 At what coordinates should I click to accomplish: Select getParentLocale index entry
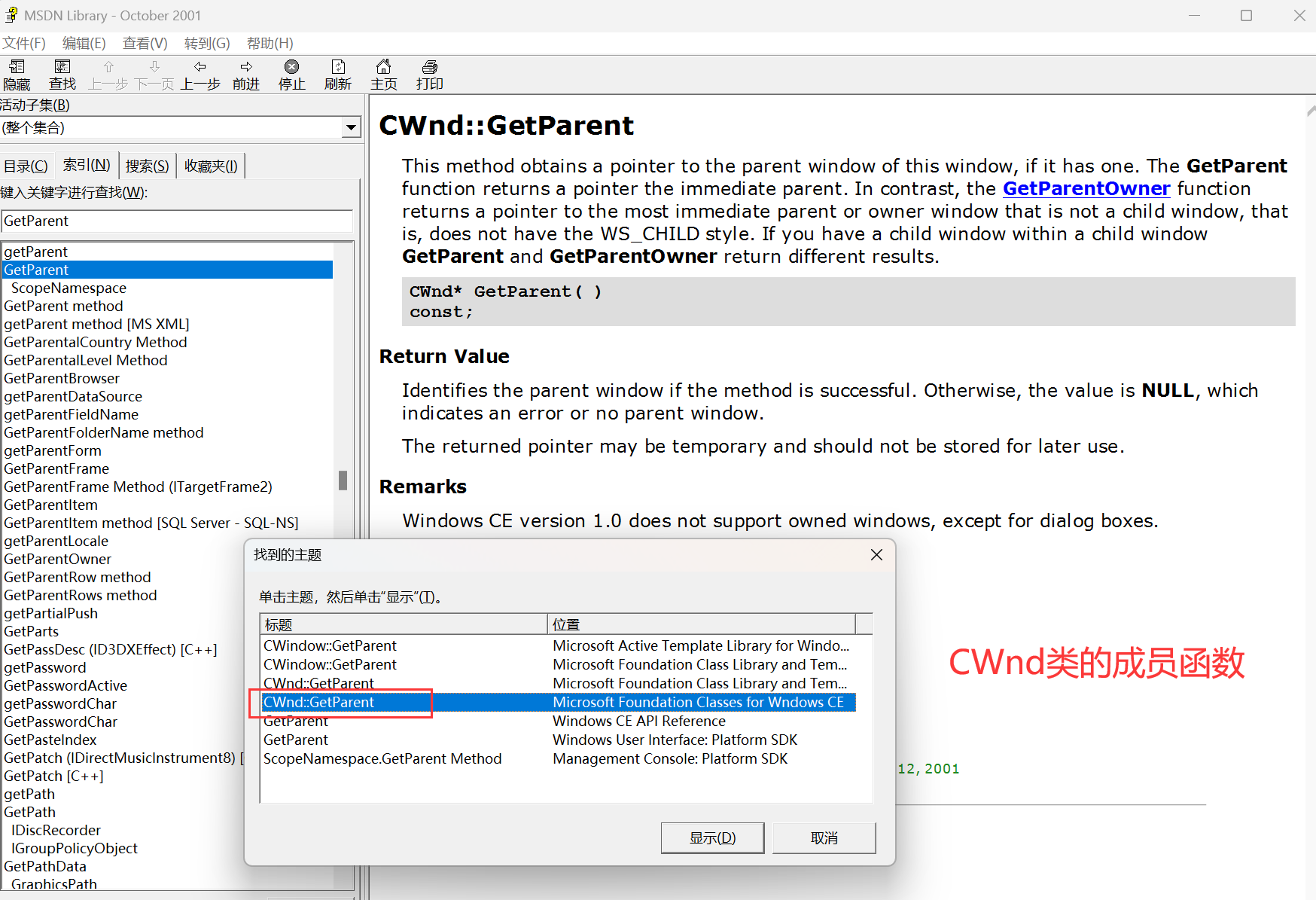[x=56, y=541]
